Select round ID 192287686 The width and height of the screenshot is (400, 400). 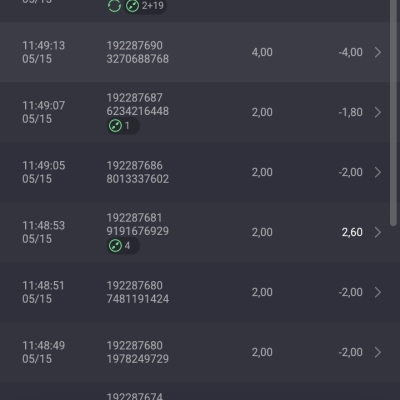pos(135,166)
